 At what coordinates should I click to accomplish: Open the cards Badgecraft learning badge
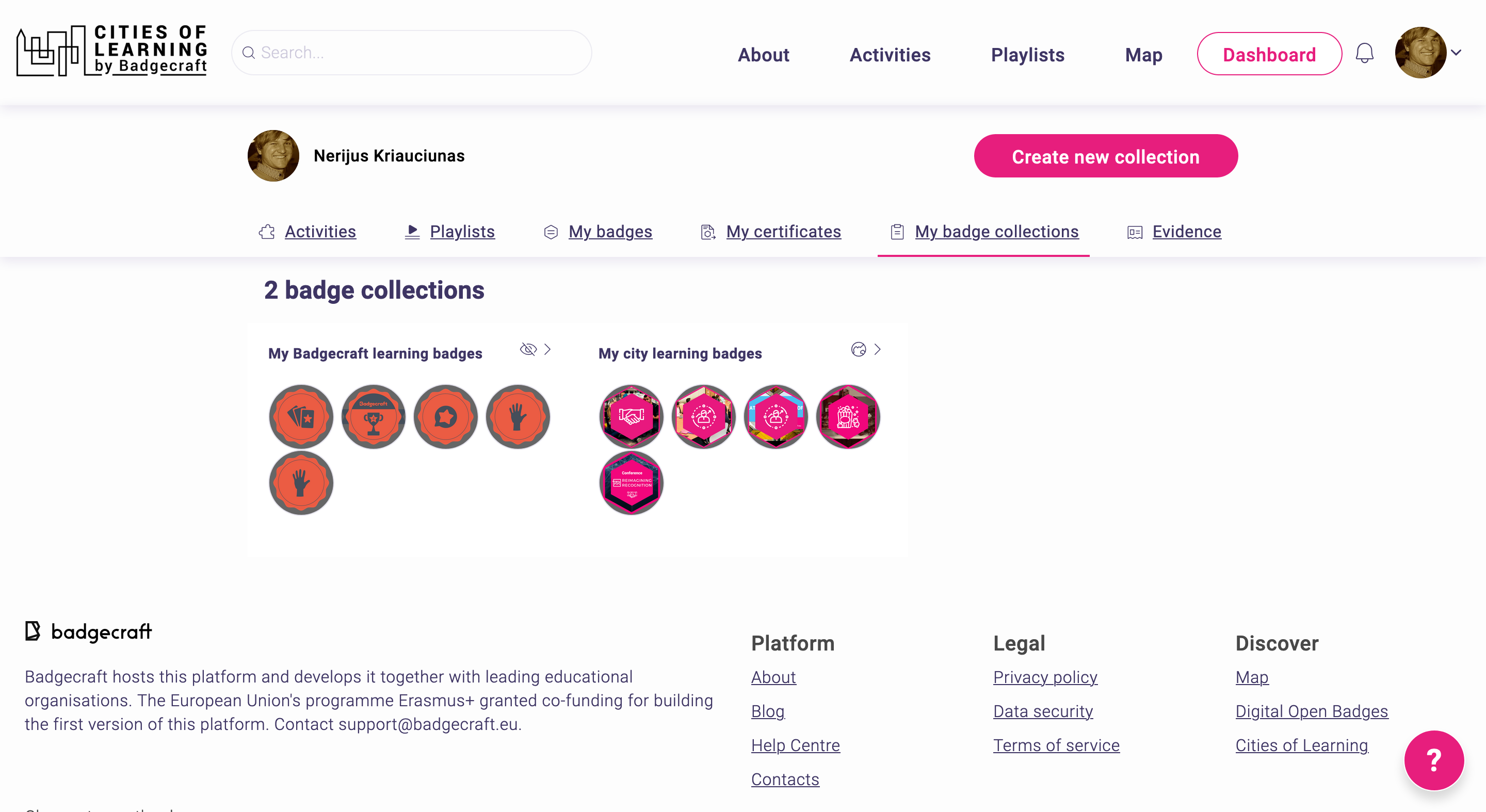[301, 416]
